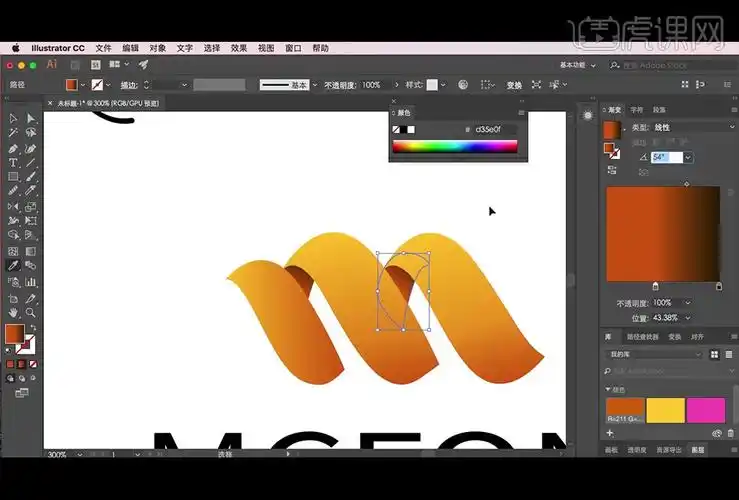Open the 基本功能 workspace switcher
The width and height of the screenshot is (739, 500).
573,64
